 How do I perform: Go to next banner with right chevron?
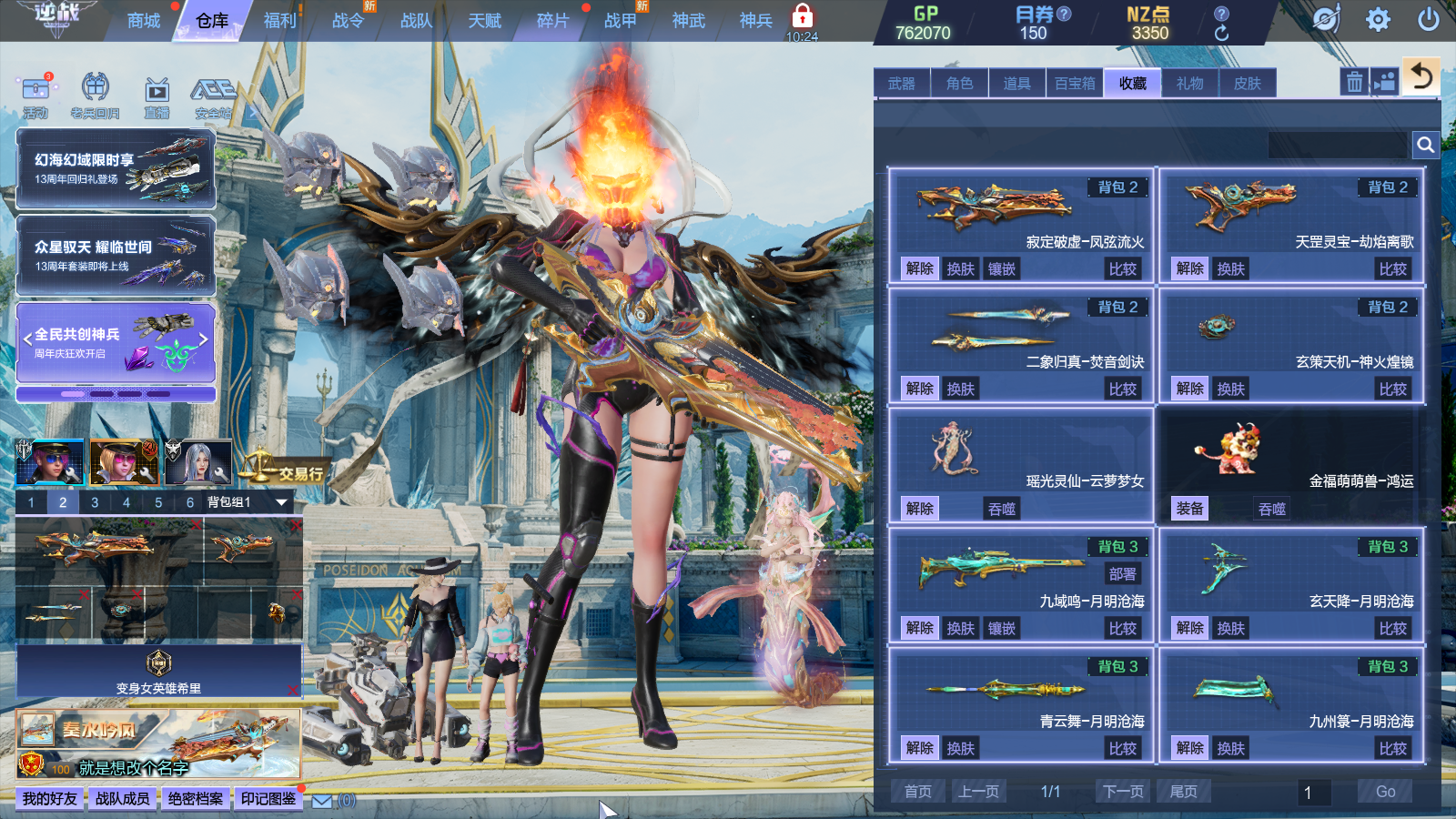coord(203,339)
